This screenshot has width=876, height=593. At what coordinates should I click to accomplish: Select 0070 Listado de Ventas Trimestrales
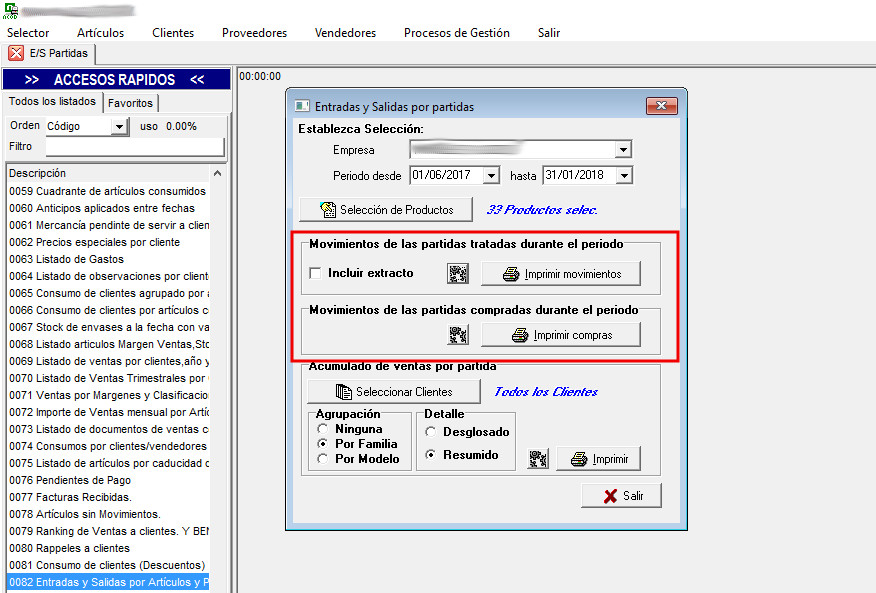pos(108,378)
